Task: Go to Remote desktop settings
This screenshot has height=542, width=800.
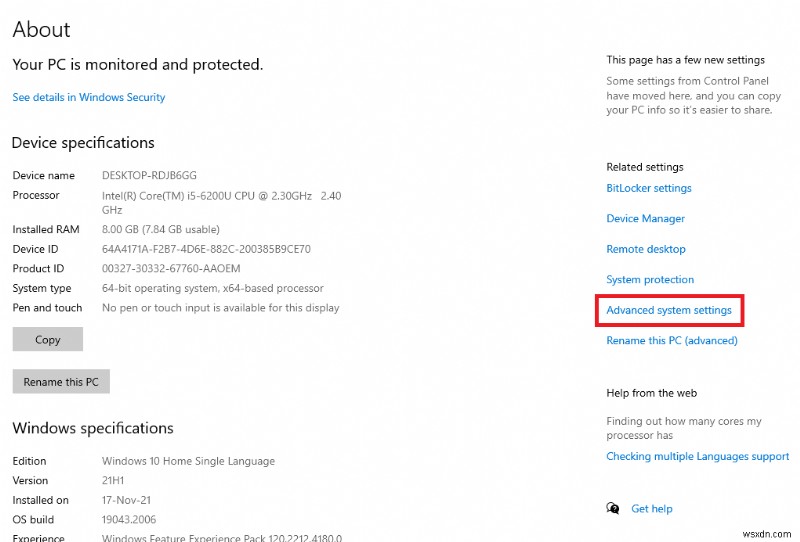Action: click(646, 249)
